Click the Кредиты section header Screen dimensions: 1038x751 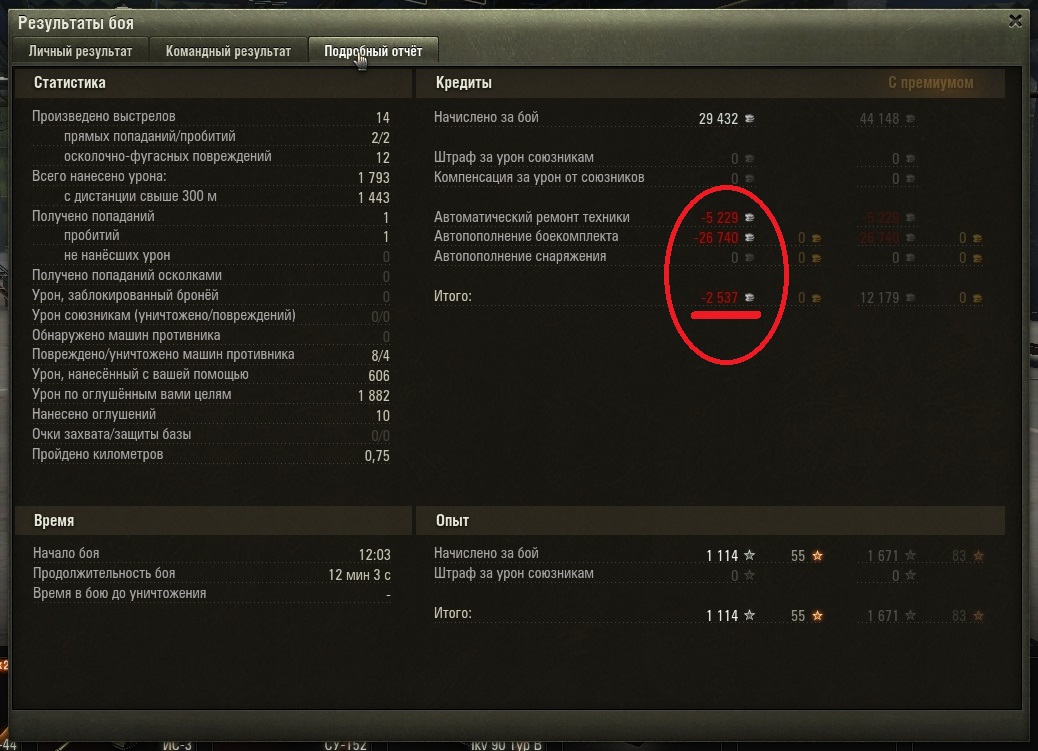coord(463,83)
